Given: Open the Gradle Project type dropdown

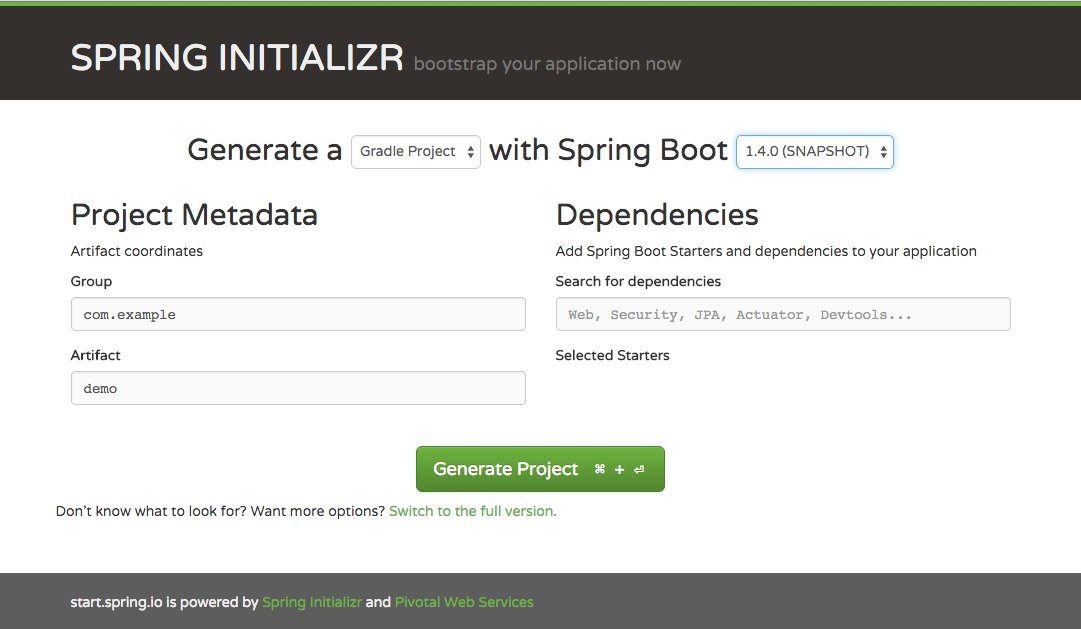Looking at the screenshot, I should tap(416, 152).
